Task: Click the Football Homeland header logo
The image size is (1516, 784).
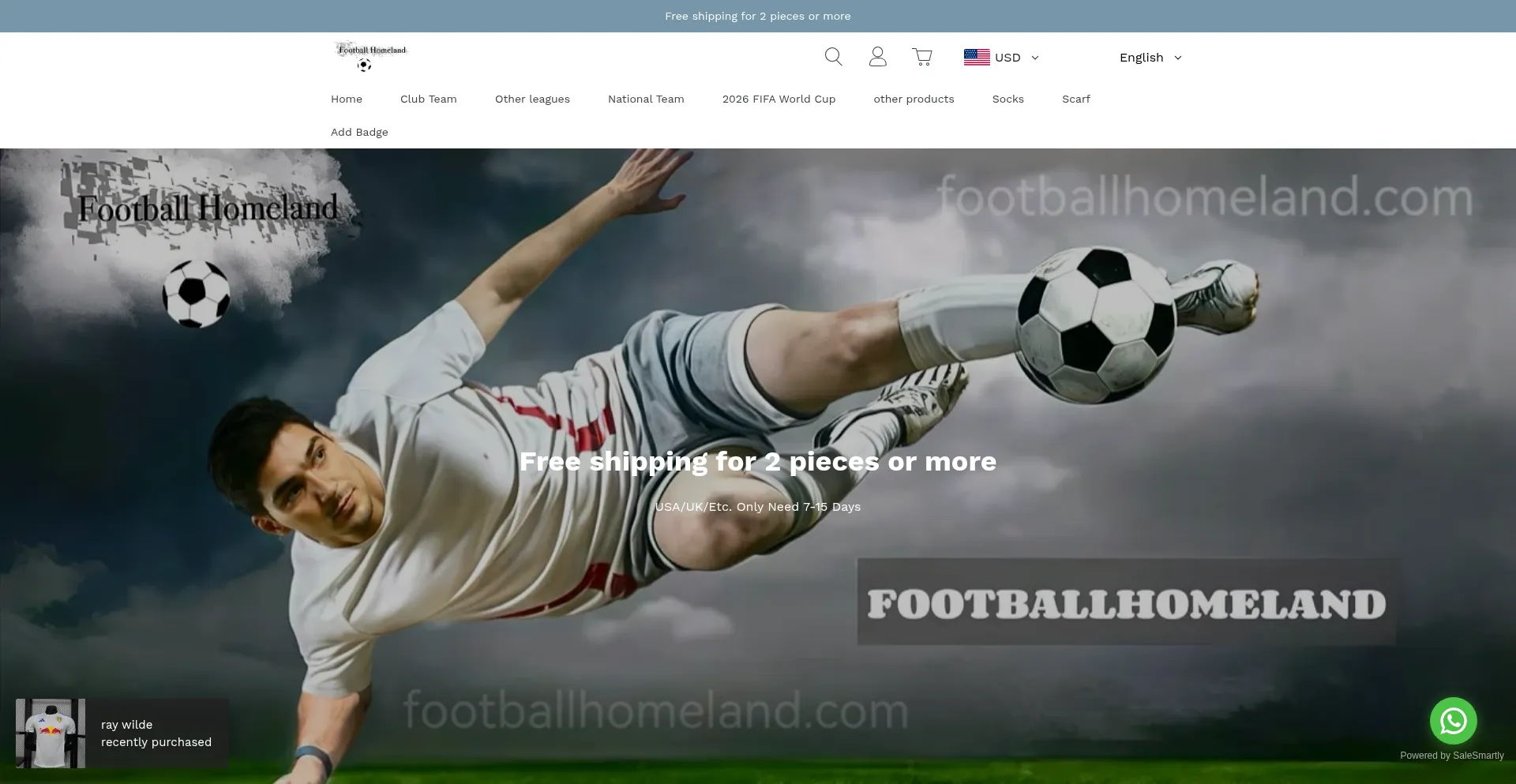Action: click(x=370, y=57)
